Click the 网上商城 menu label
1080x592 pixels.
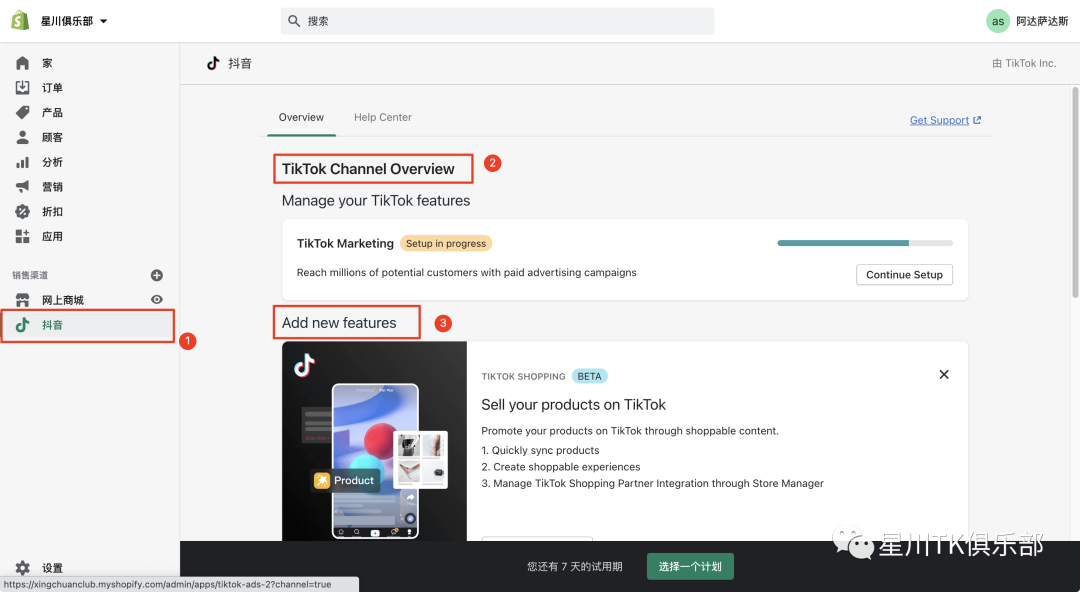pos(63,300)
